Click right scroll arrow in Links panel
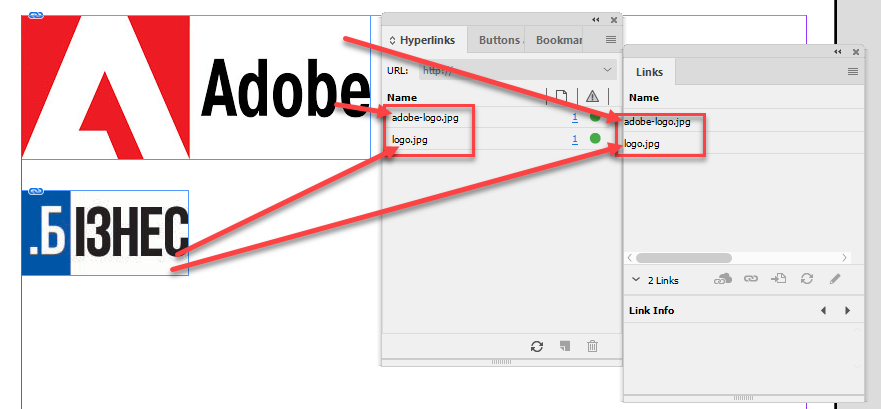Image resolution: width=881 pixels, height=409 pixels. (x=844, y=258)
